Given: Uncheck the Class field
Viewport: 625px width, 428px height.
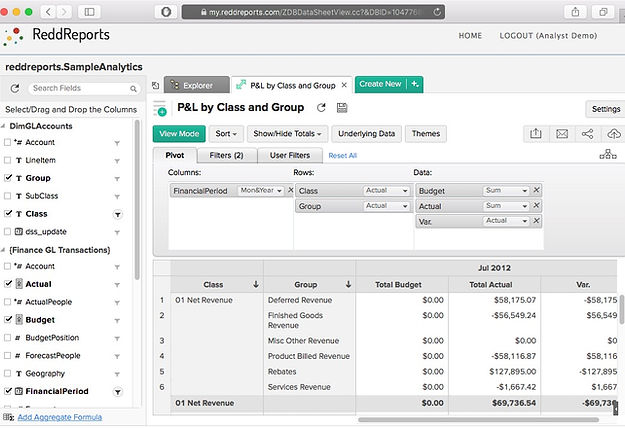Looking at the screenshot, I should pyautogui.click(x=7, y=214).
